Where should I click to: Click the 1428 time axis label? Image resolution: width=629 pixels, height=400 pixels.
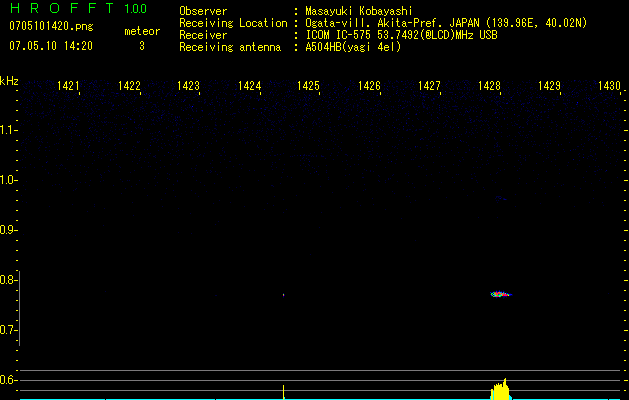(x=489, y=86)
